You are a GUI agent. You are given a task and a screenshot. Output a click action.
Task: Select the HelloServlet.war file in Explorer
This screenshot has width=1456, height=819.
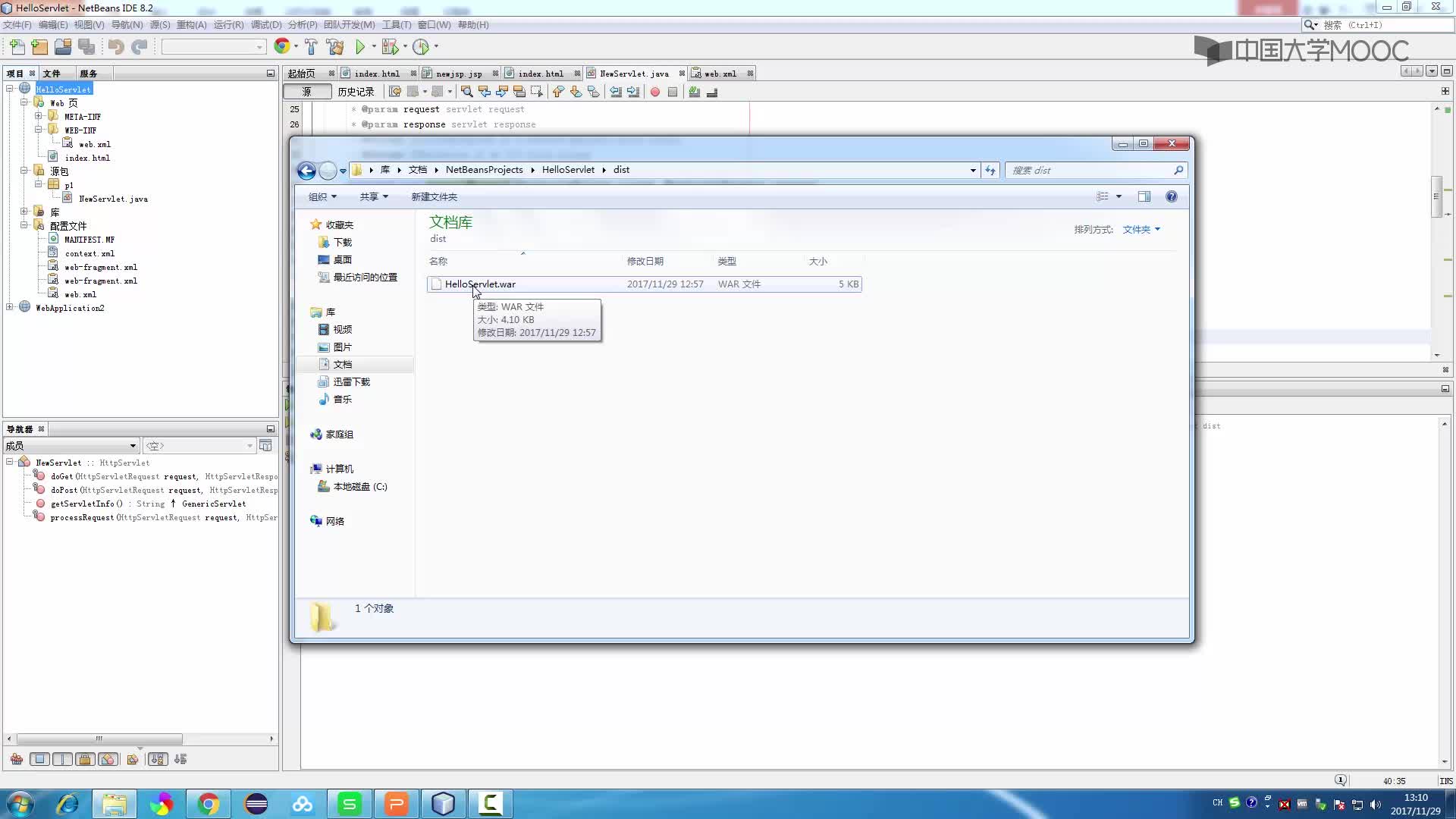tap(645, 284)
